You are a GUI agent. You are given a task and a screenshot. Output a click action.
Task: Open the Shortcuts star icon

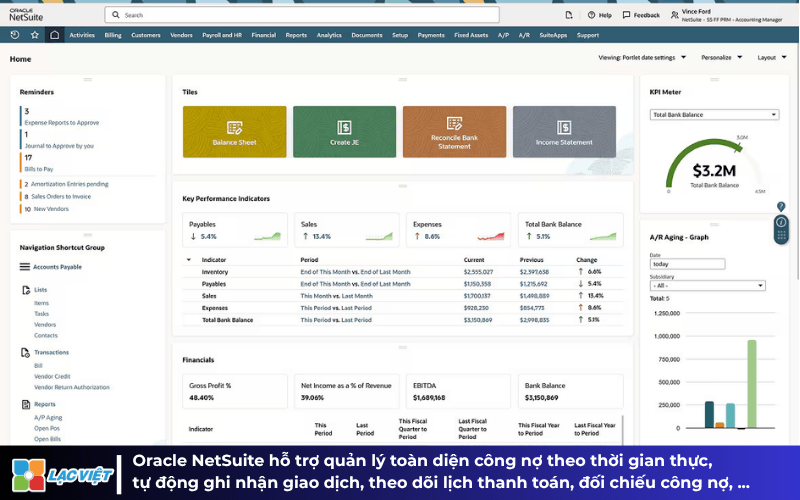click(35, 35)
